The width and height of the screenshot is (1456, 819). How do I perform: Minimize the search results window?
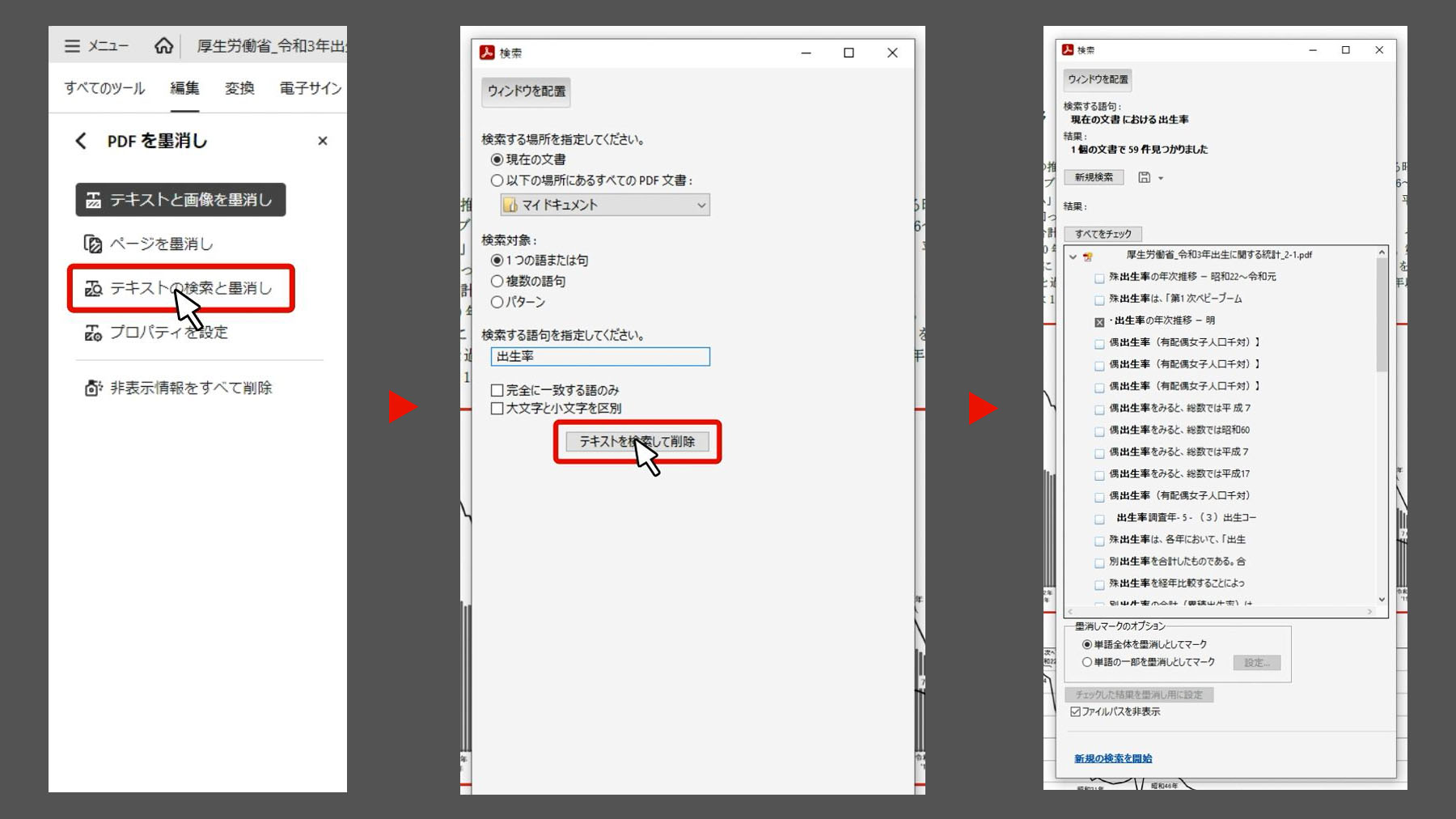(1313, 50)
